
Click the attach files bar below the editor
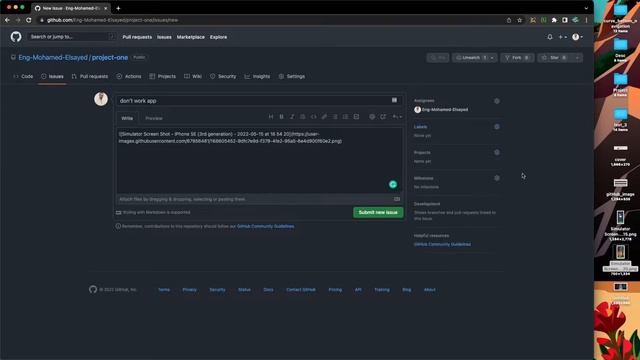click(259, 199)
